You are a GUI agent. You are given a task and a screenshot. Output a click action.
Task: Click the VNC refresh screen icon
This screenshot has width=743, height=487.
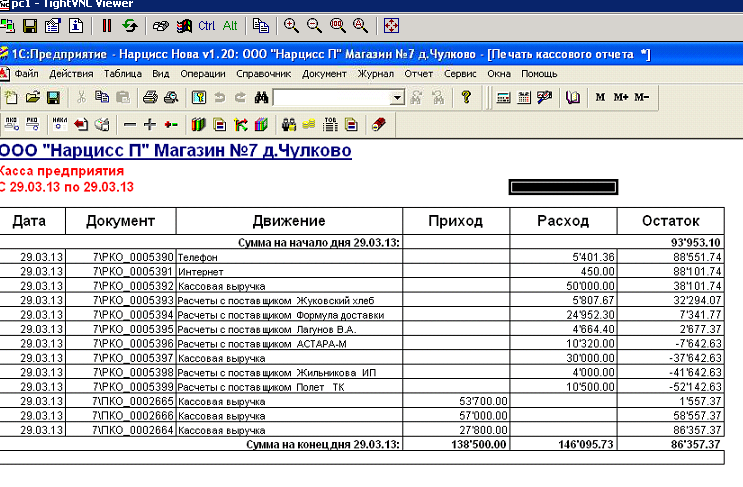[x=129, y=25]
